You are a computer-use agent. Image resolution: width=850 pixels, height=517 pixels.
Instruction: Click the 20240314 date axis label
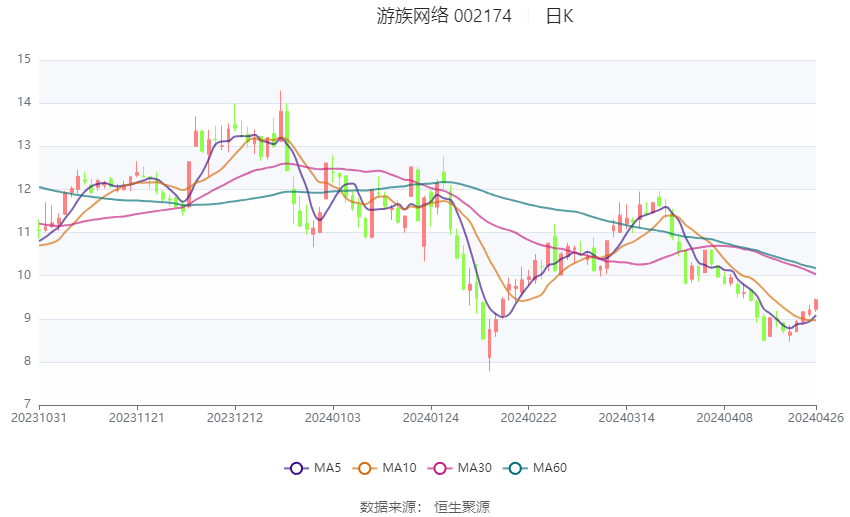click(626, 417)
